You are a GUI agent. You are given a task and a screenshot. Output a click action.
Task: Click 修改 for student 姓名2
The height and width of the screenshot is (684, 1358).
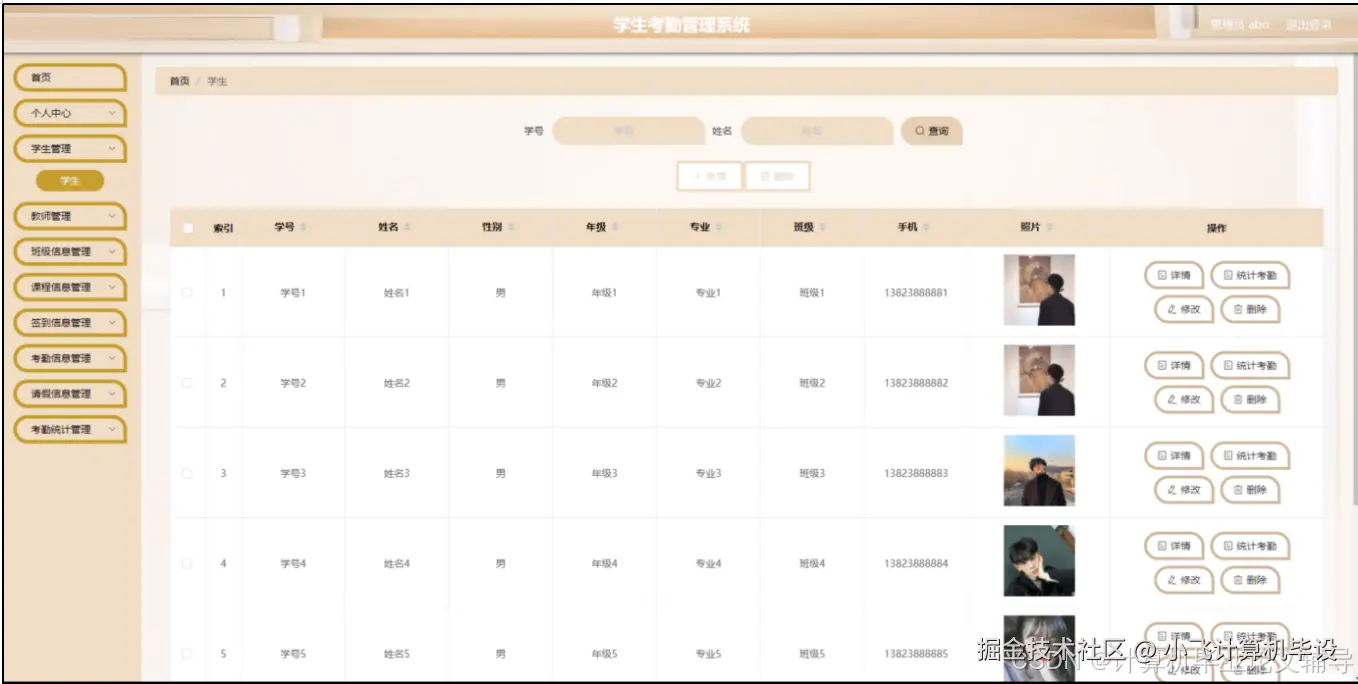1184,399
